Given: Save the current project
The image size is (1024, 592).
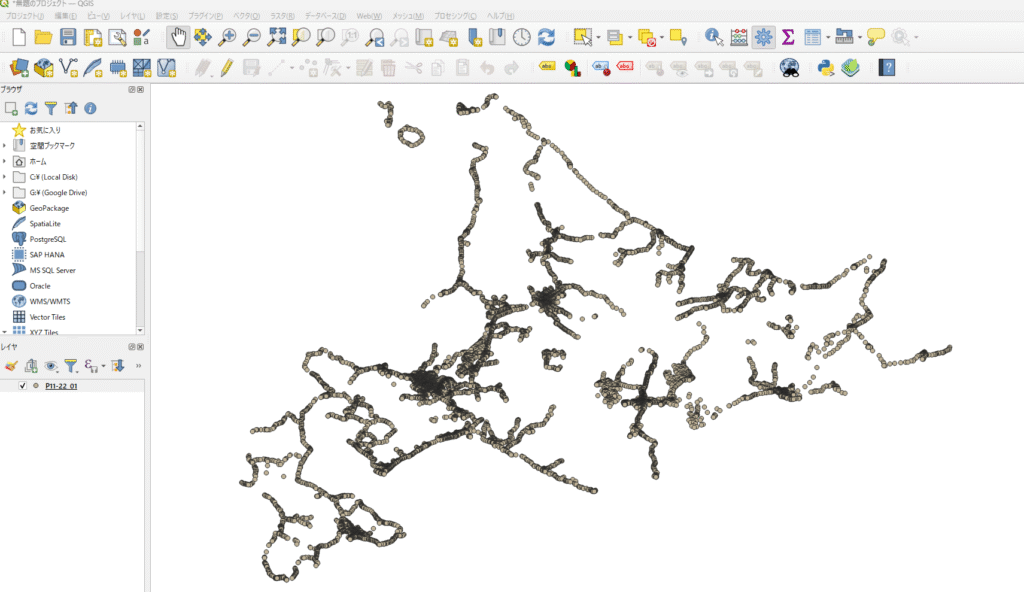Looking at the screenshot, I should pyautogui.click(x=68, y=37).
